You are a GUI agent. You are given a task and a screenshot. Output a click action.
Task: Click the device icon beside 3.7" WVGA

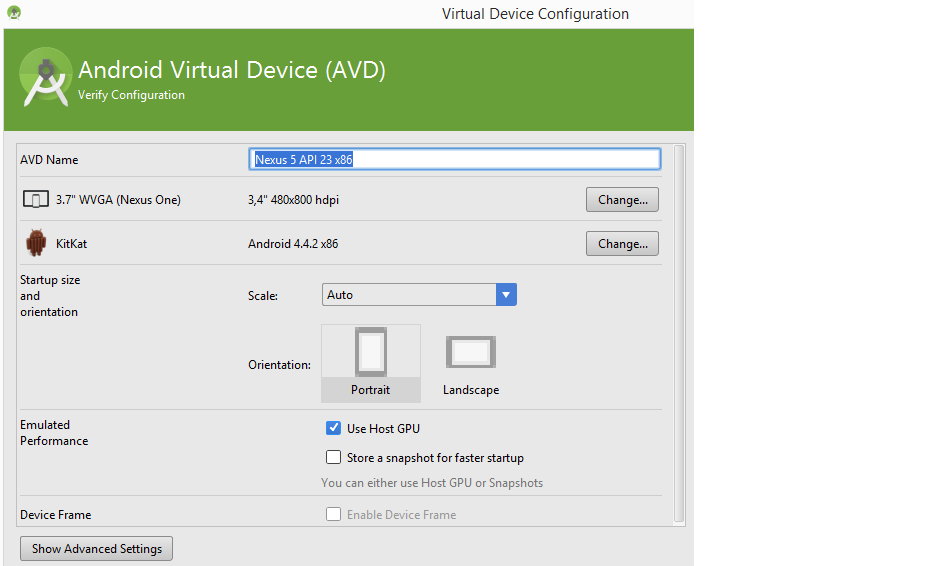(x=36, y=200)
